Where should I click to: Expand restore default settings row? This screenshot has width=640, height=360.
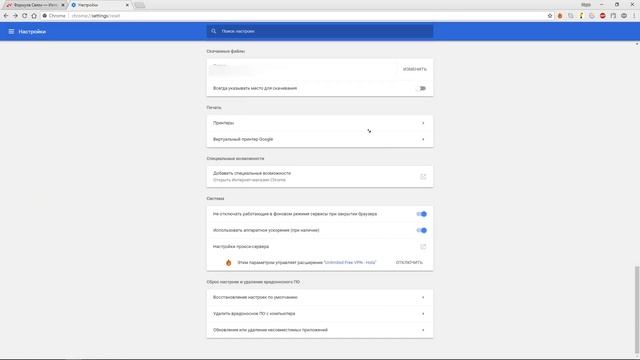320,297
